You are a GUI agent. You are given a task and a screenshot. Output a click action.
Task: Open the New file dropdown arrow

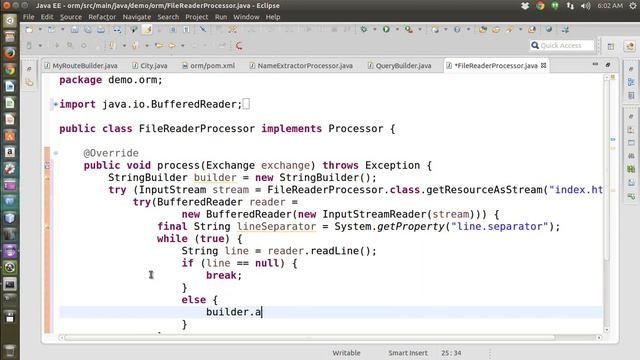(x=40, y=29)
